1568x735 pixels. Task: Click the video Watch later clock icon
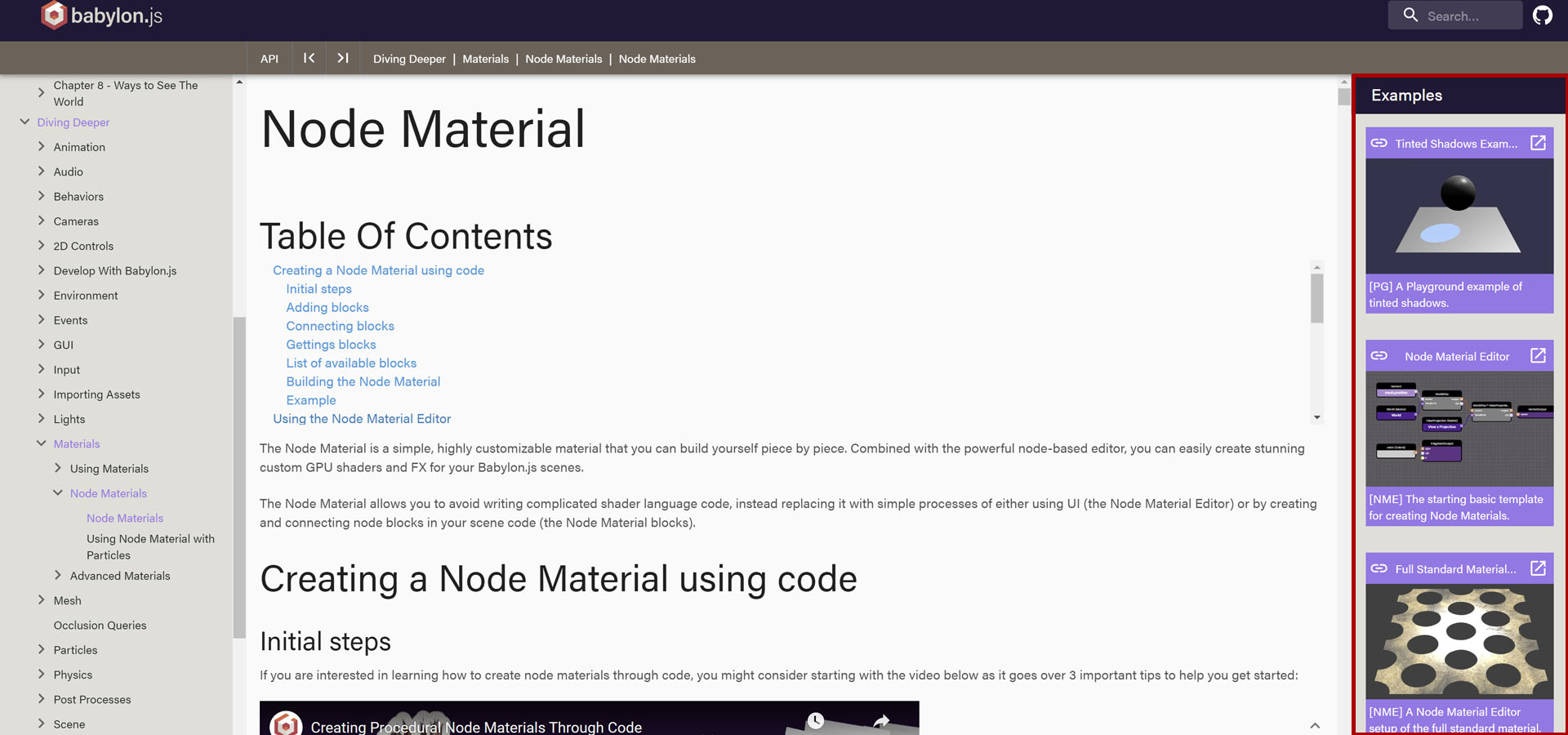[x=815, y=720]
